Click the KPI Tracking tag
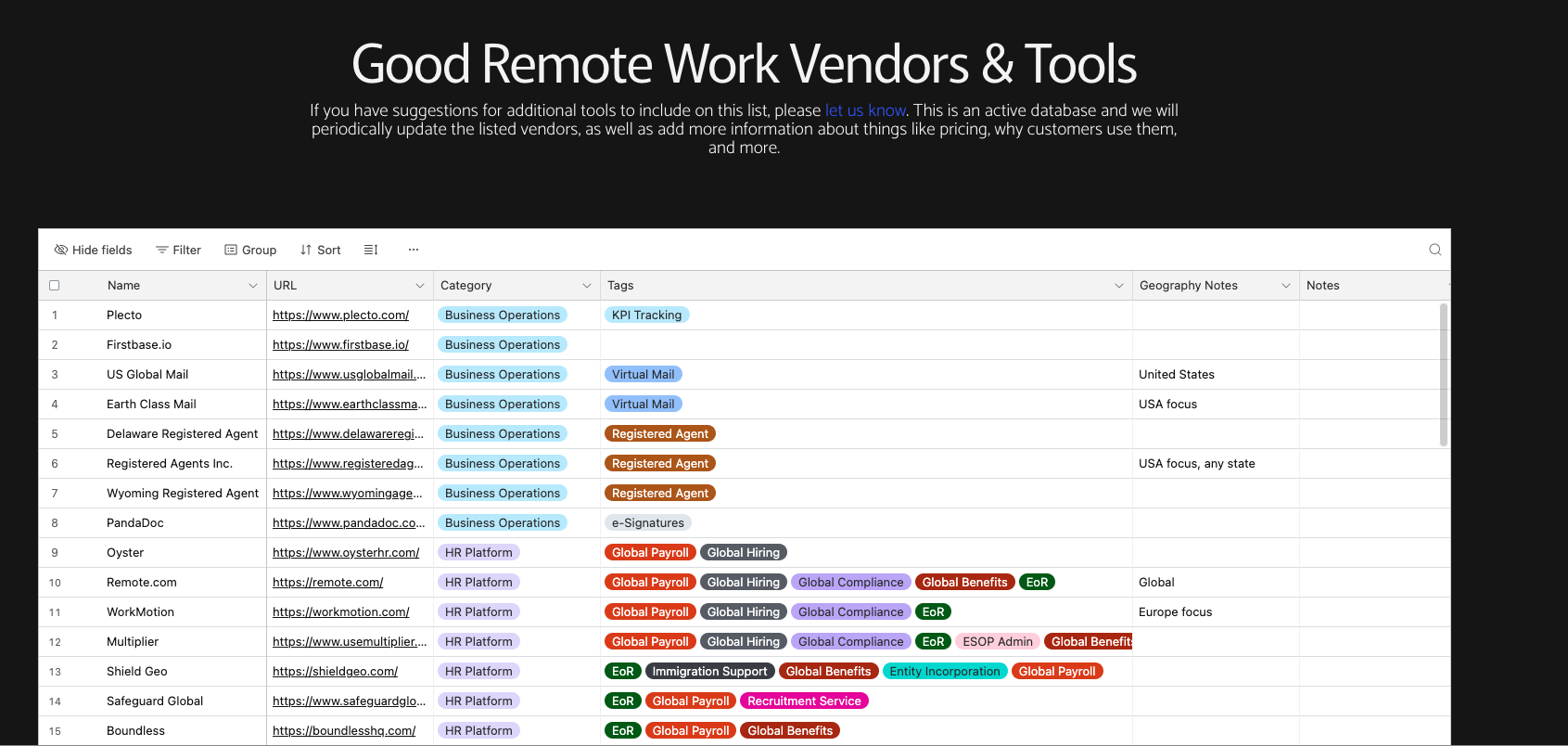Image resolution: width=1568 pixels, height=746 pixels. coord(646,315)
